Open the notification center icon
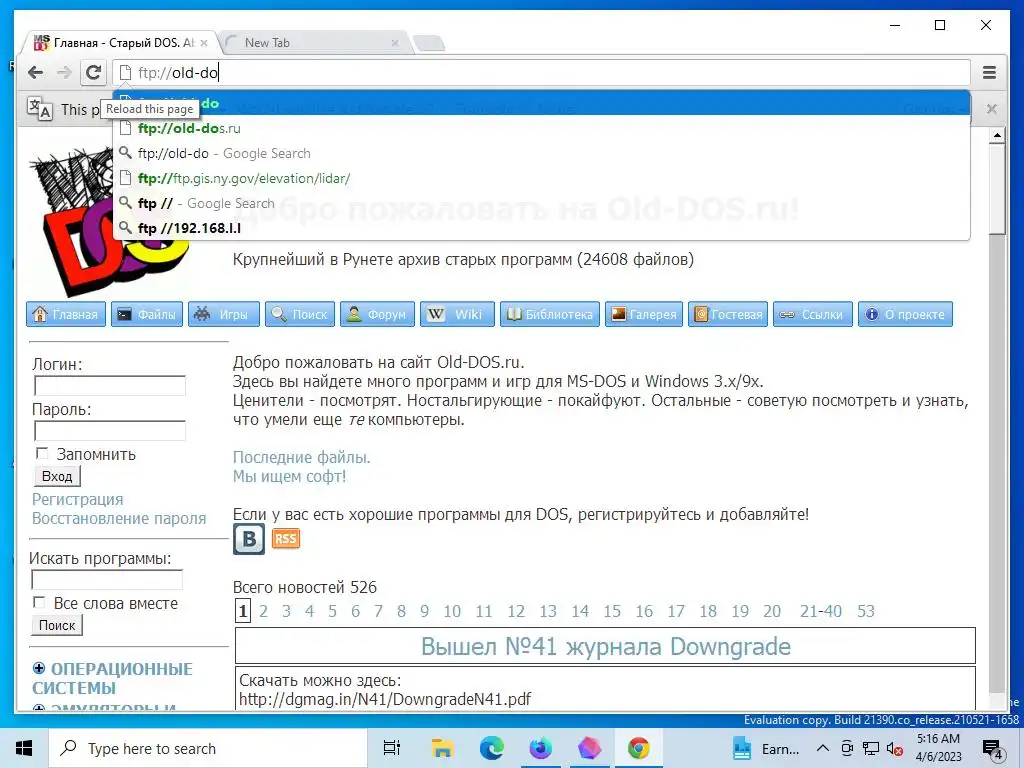 (992, 750)
